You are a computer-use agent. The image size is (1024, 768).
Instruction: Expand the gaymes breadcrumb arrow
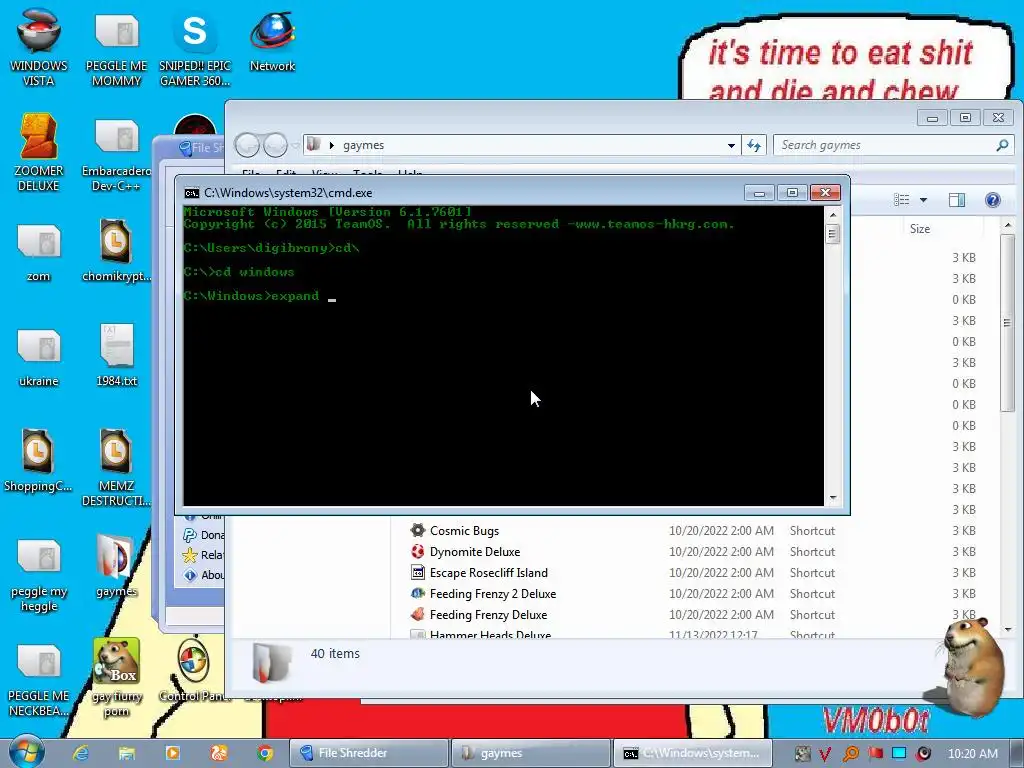tap(332, 145)
